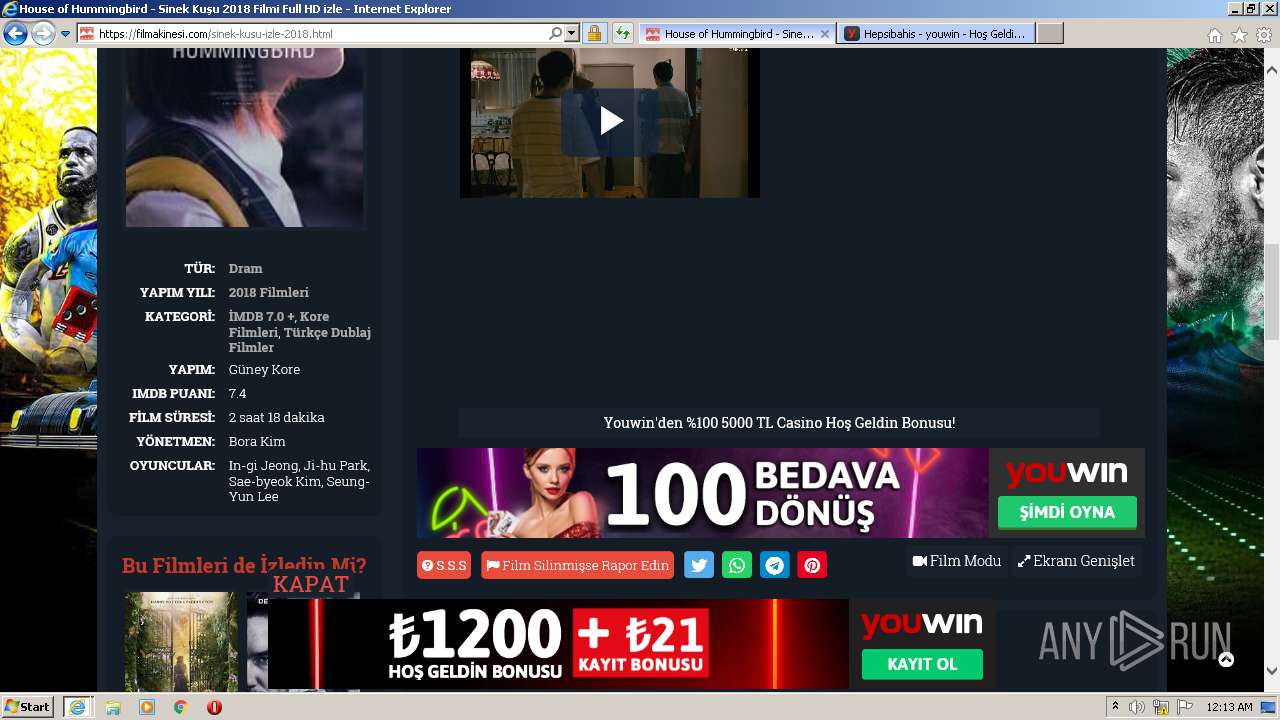Click the refresh page icon

623,34
